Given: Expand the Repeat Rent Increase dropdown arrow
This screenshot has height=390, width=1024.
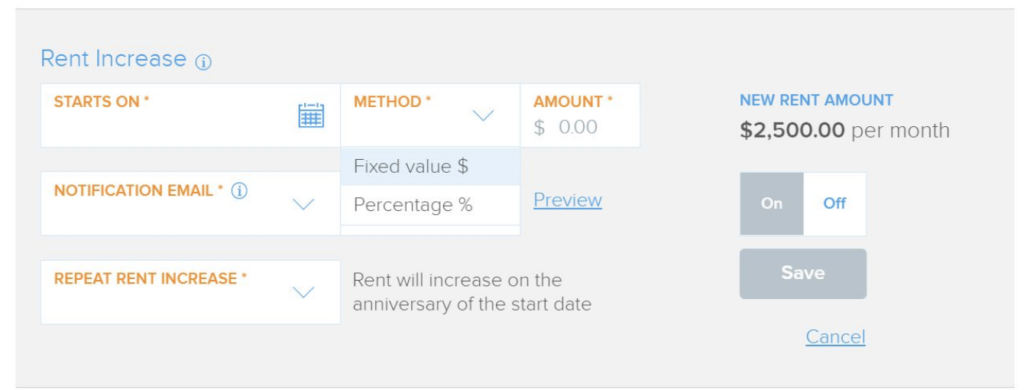Looking at the screenshot, I should point(303,293).
